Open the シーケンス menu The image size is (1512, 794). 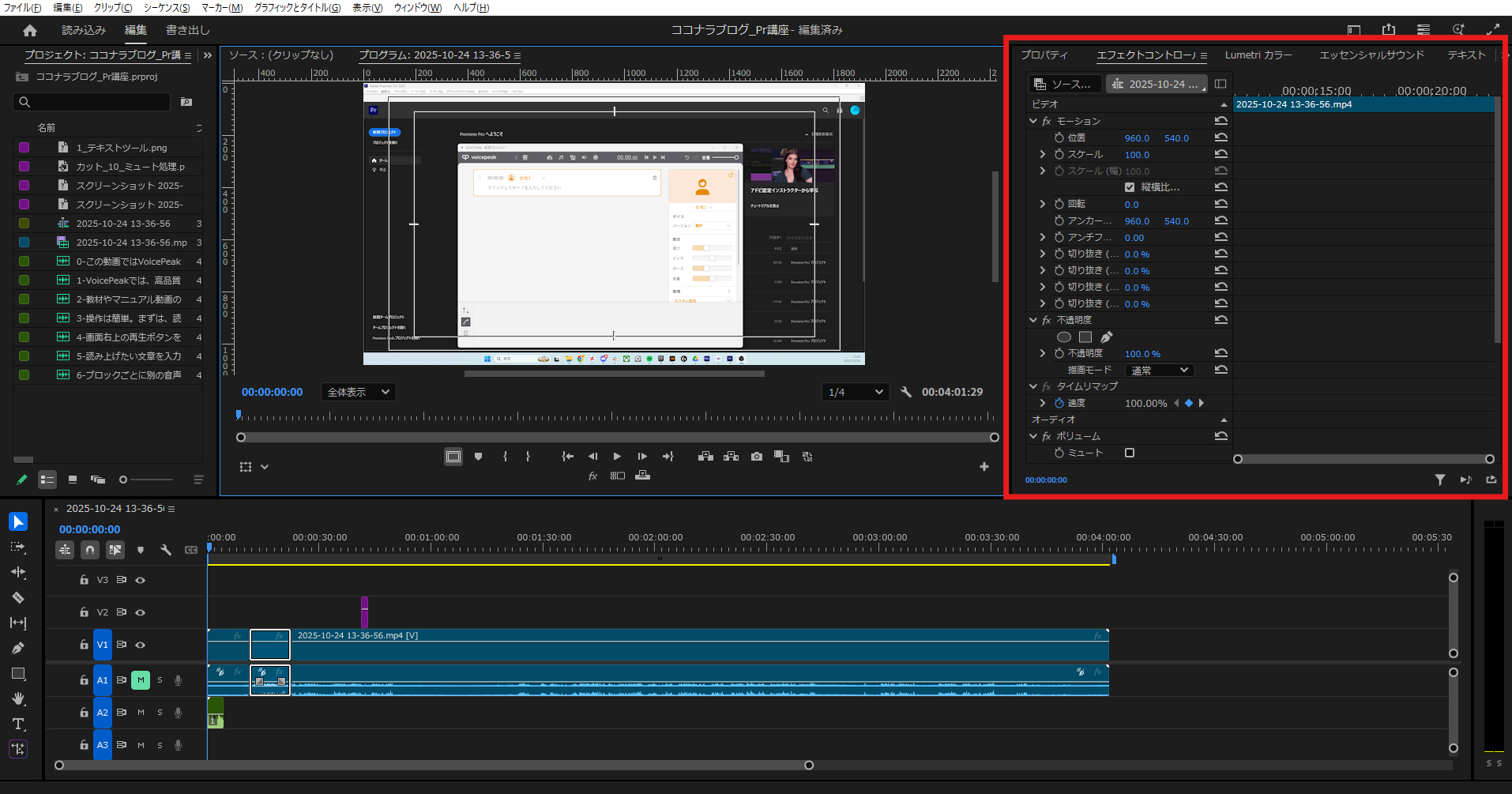(166, 7)
